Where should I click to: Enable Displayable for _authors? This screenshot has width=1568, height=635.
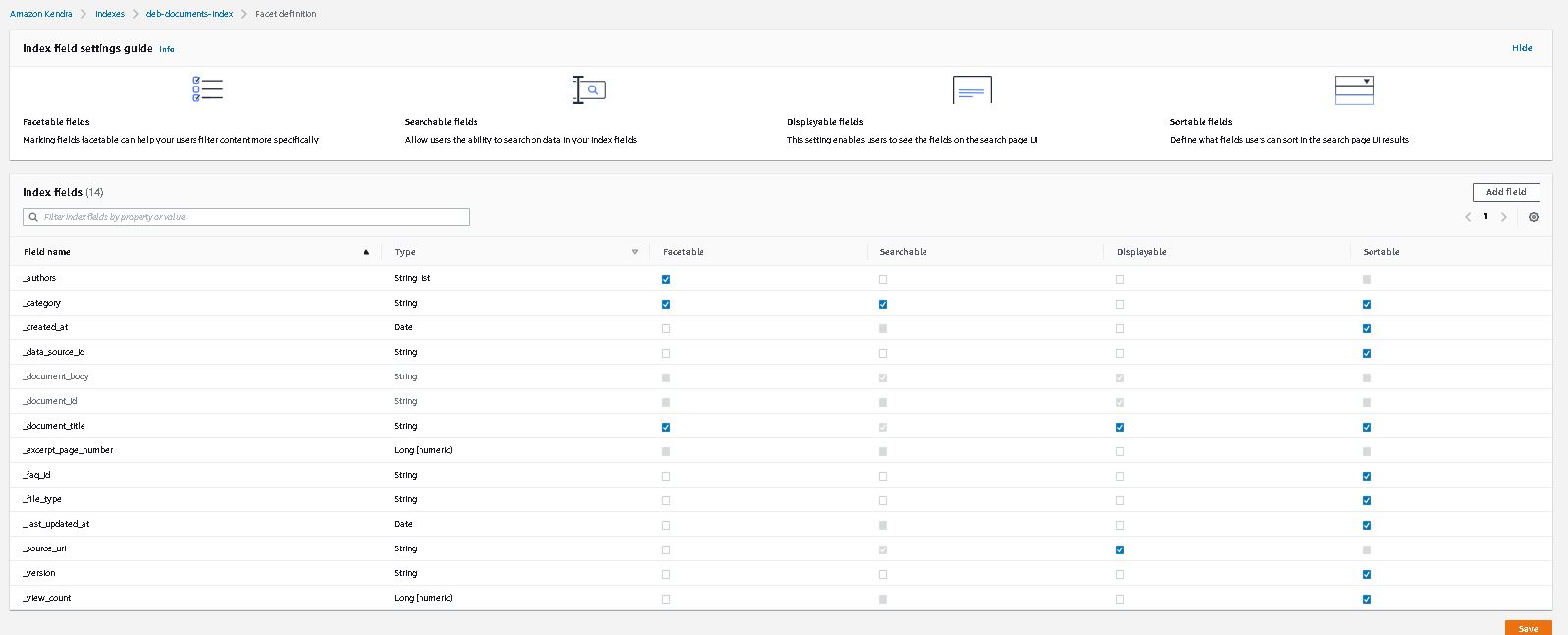pos(1120,279)
